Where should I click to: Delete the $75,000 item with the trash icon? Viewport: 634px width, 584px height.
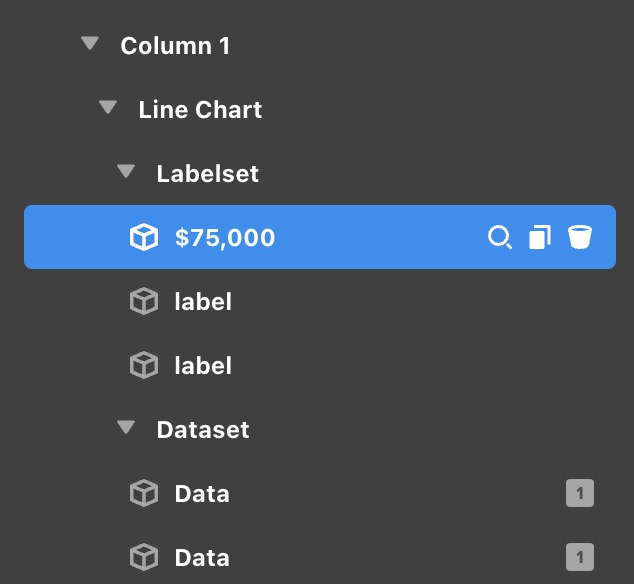(580, 237)
